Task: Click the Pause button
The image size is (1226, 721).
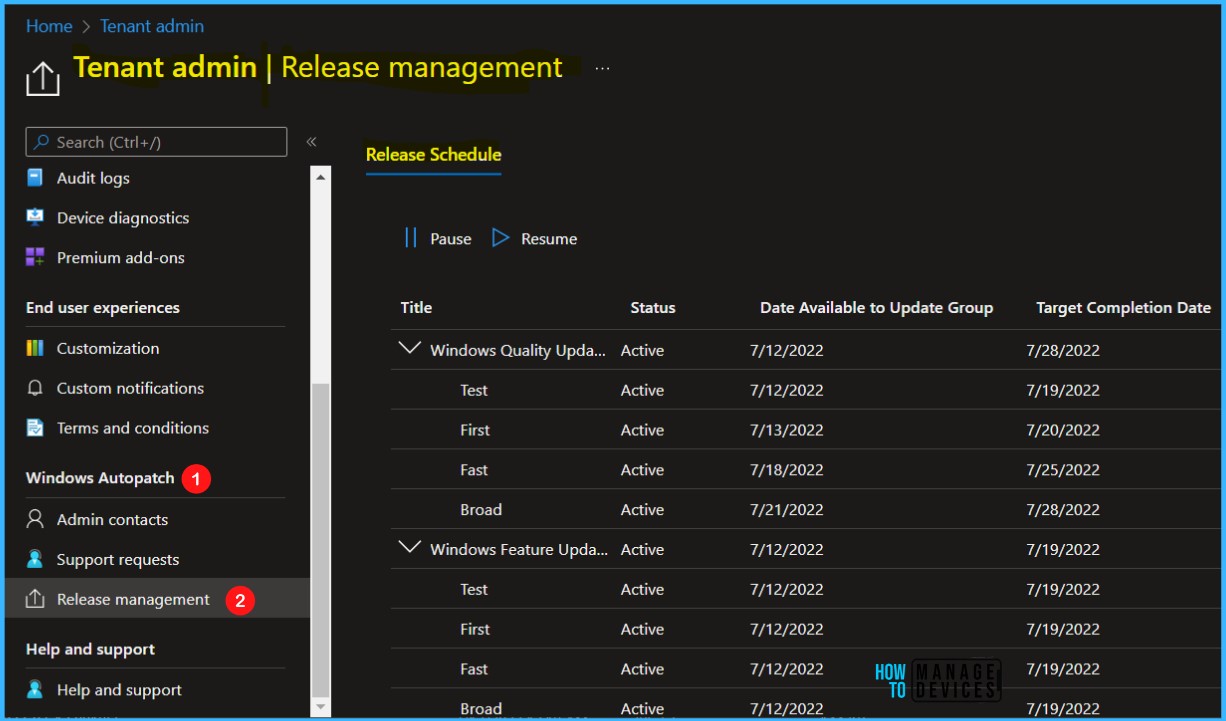Action: click(437, 238)
